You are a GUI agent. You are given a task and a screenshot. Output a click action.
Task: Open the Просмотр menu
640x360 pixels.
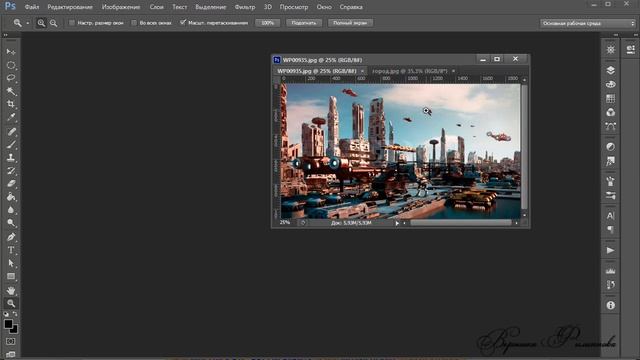(294, 7)
